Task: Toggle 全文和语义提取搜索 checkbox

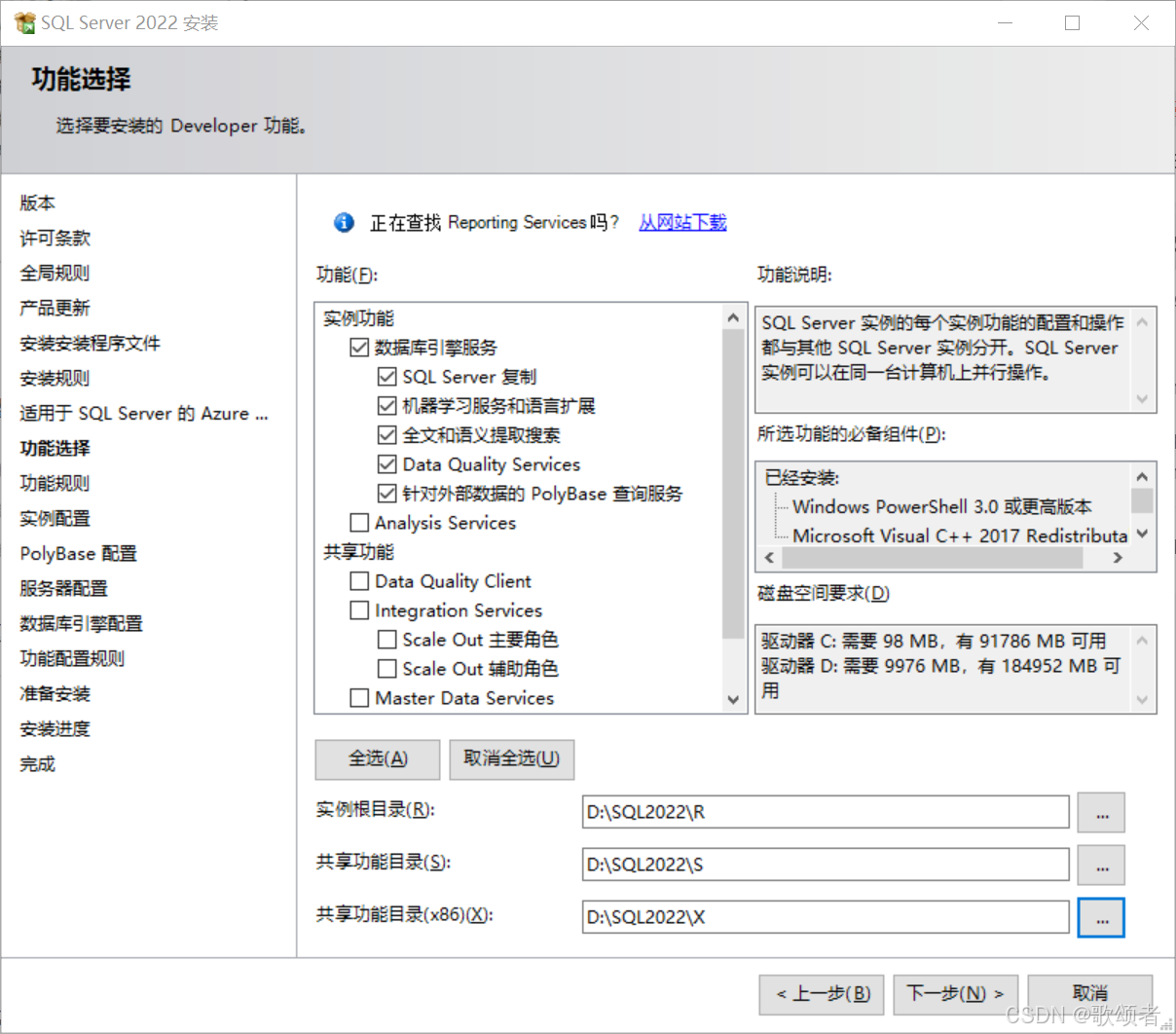Action: pos(386,435)
